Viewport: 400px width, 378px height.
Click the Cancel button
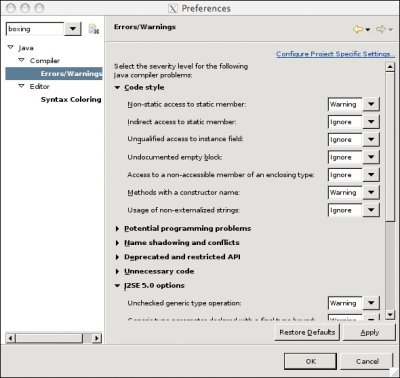(367, 361)
